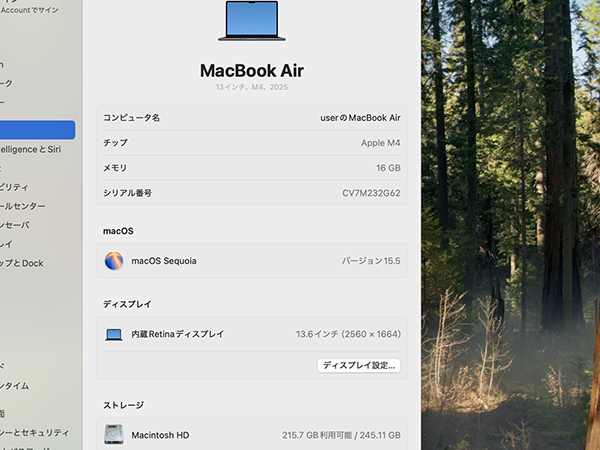Click the MacBook Air laptop illustration
The width and height of the screenshot is (600, 450).
point(252,21)
